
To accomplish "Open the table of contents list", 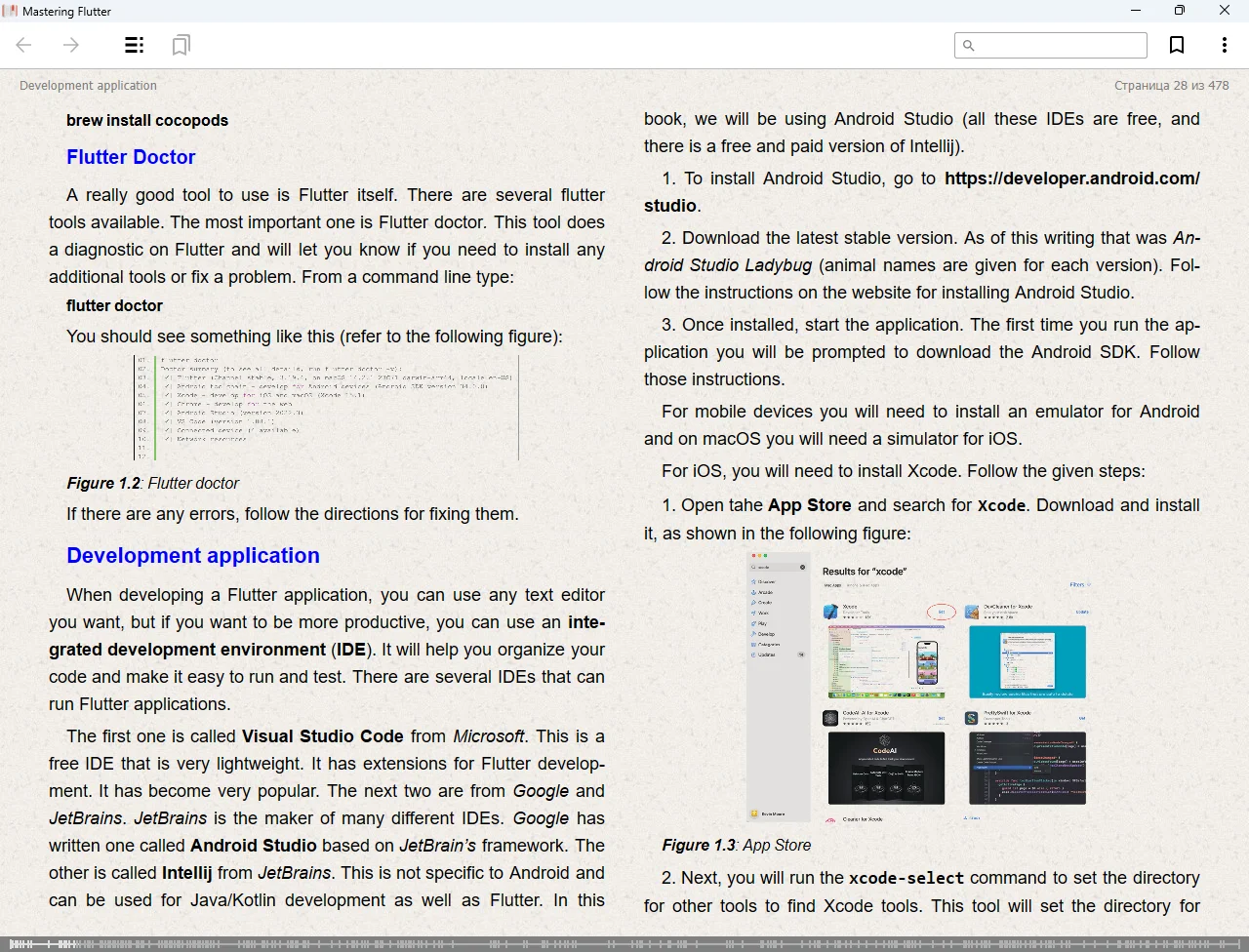I will (135, 45).
